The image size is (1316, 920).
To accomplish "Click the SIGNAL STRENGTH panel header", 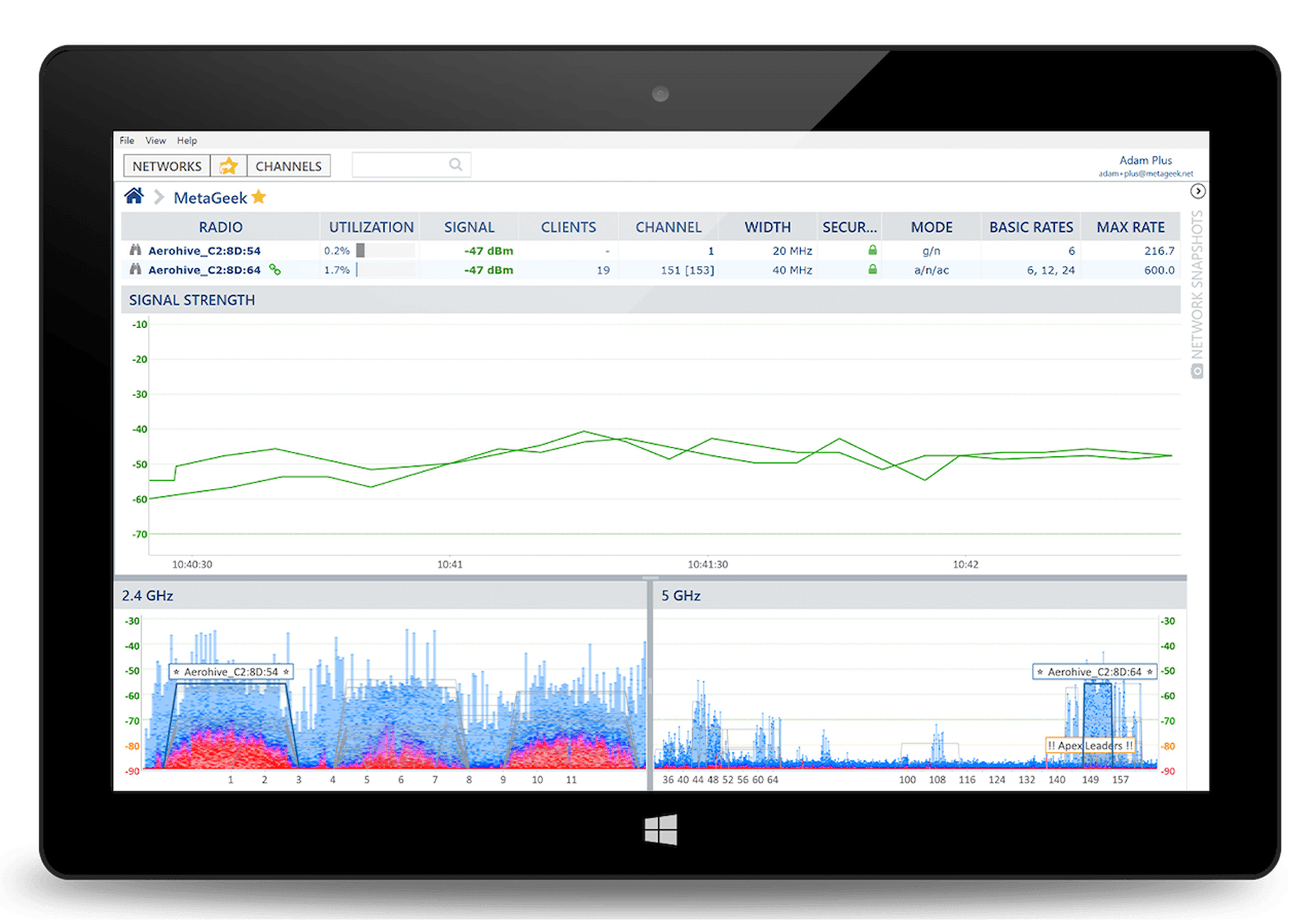I will point(651,300).
